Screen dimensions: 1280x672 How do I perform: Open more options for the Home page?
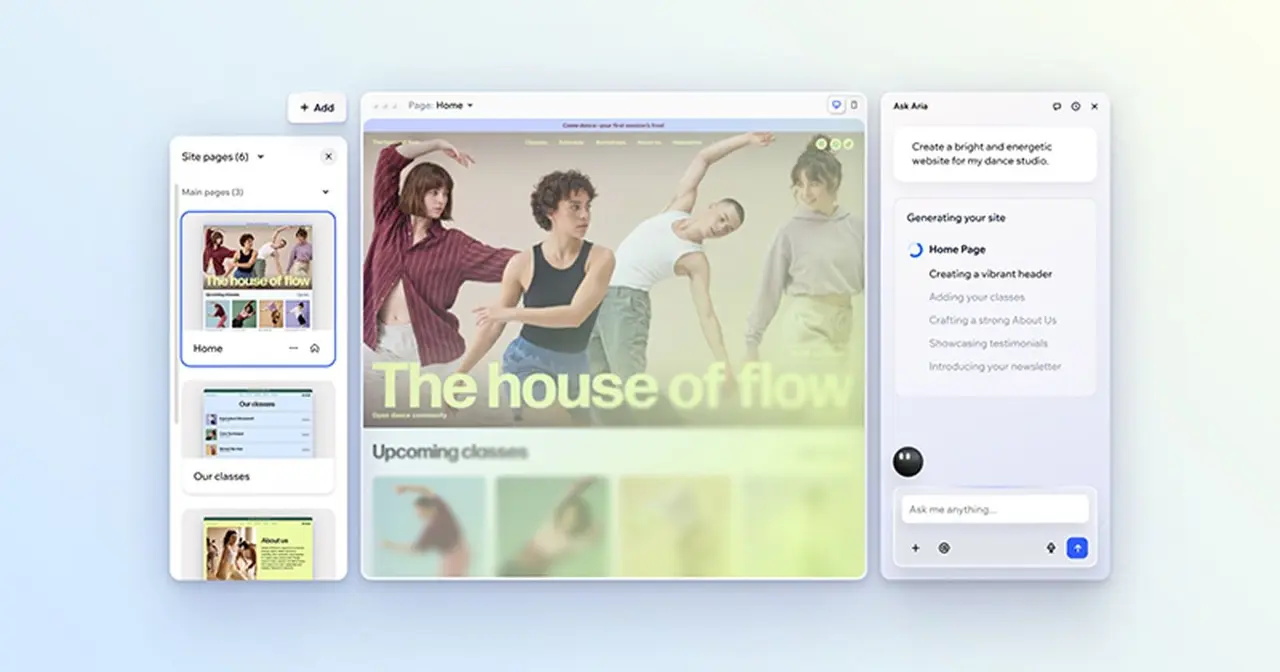(x=293, y=349)
